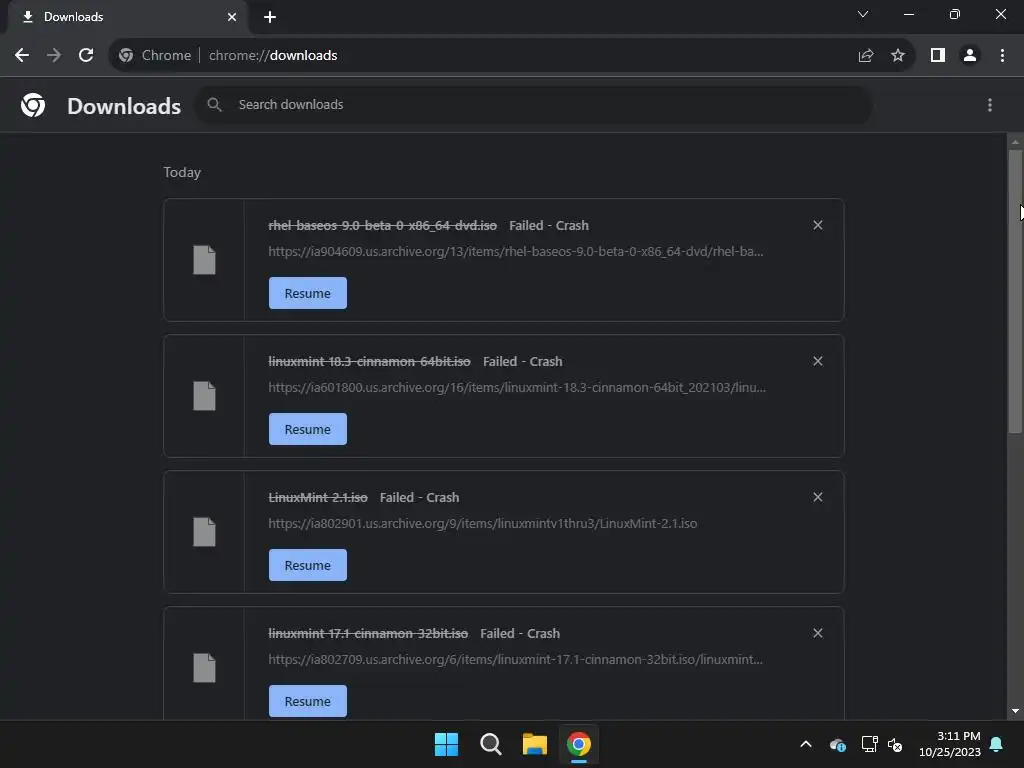The height and width of the screenshot is (768, 1024).
Task: Click the Today section heading
Action: click(182, 172)
